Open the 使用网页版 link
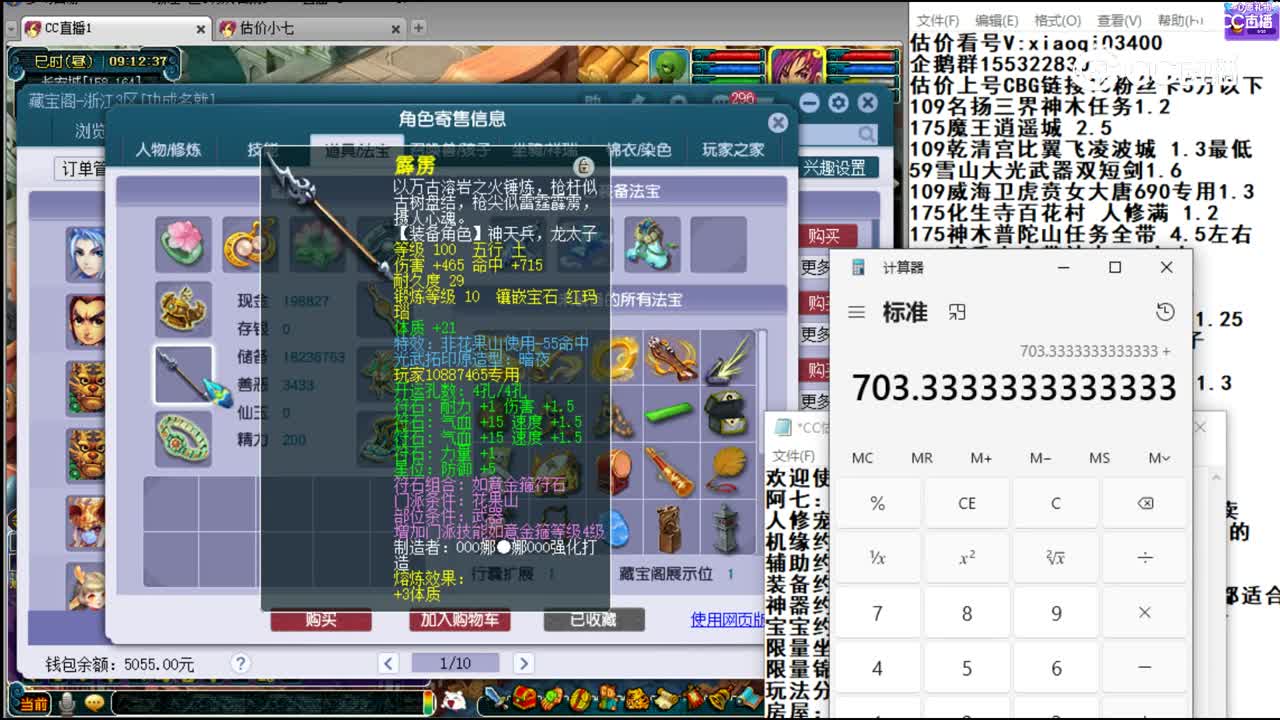 tap(728, 620)
